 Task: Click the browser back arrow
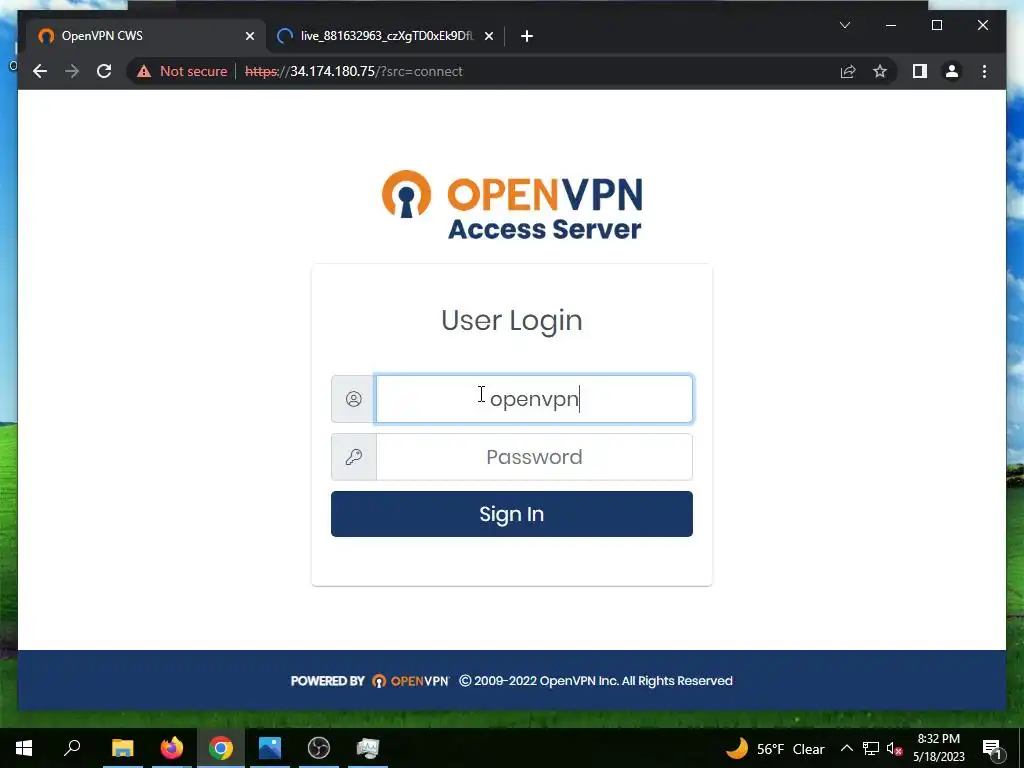tap(40, 71)
